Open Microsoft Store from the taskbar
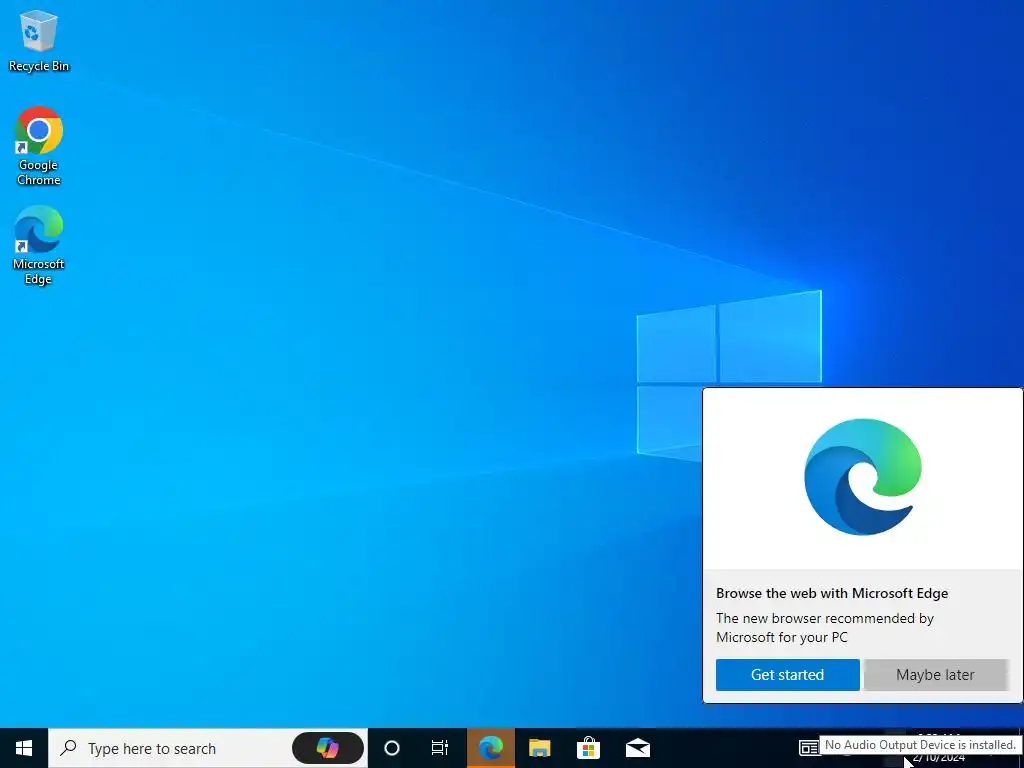The width and height of the screenshot is (1024, 768). click(x=588, y=748)
